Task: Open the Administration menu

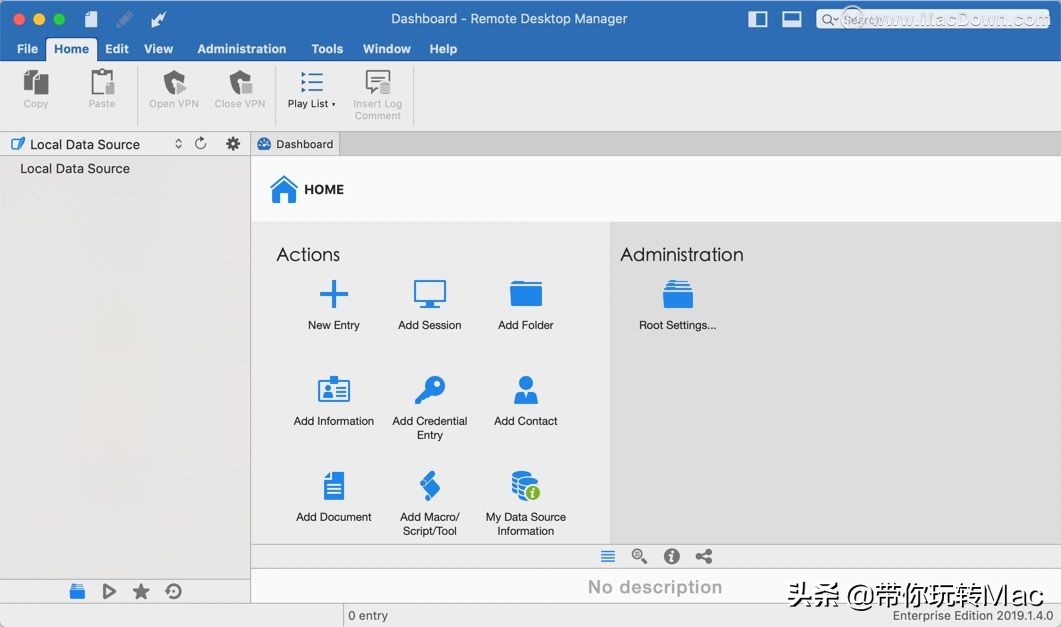Action: tap(241, 48)
